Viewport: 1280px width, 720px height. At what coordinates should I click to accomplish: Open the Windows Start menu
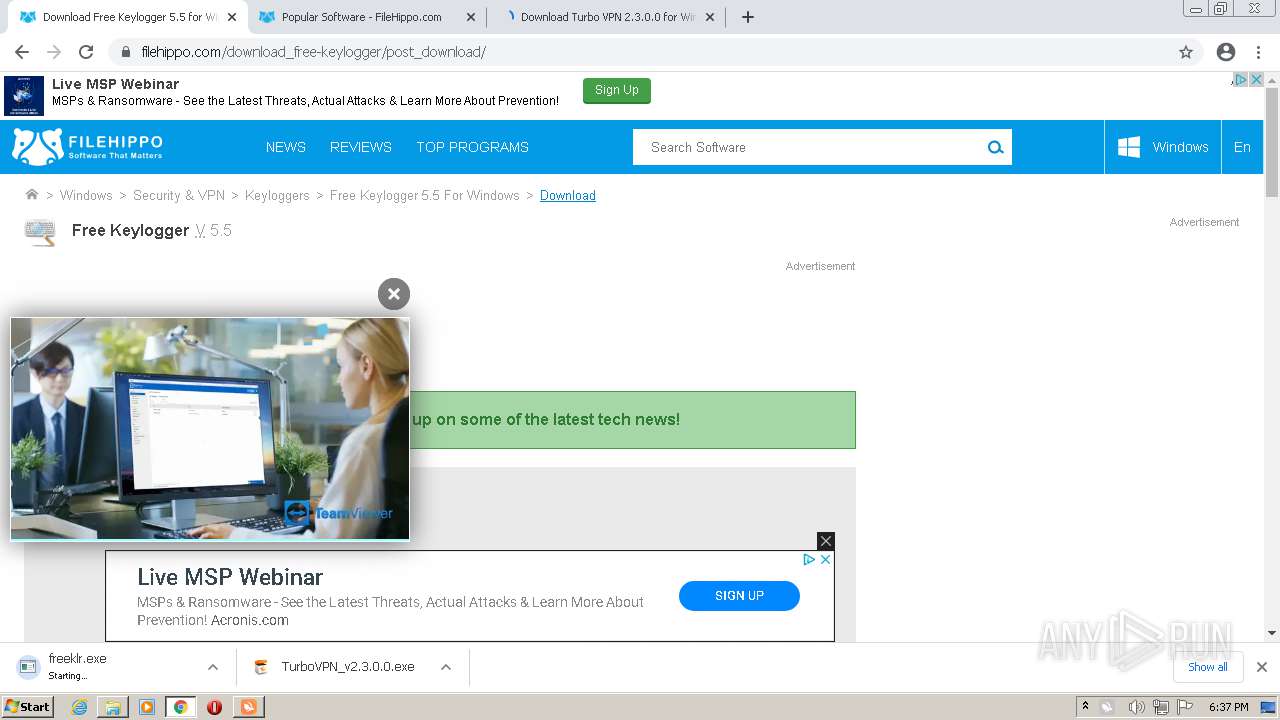click(x=27, y=707)
